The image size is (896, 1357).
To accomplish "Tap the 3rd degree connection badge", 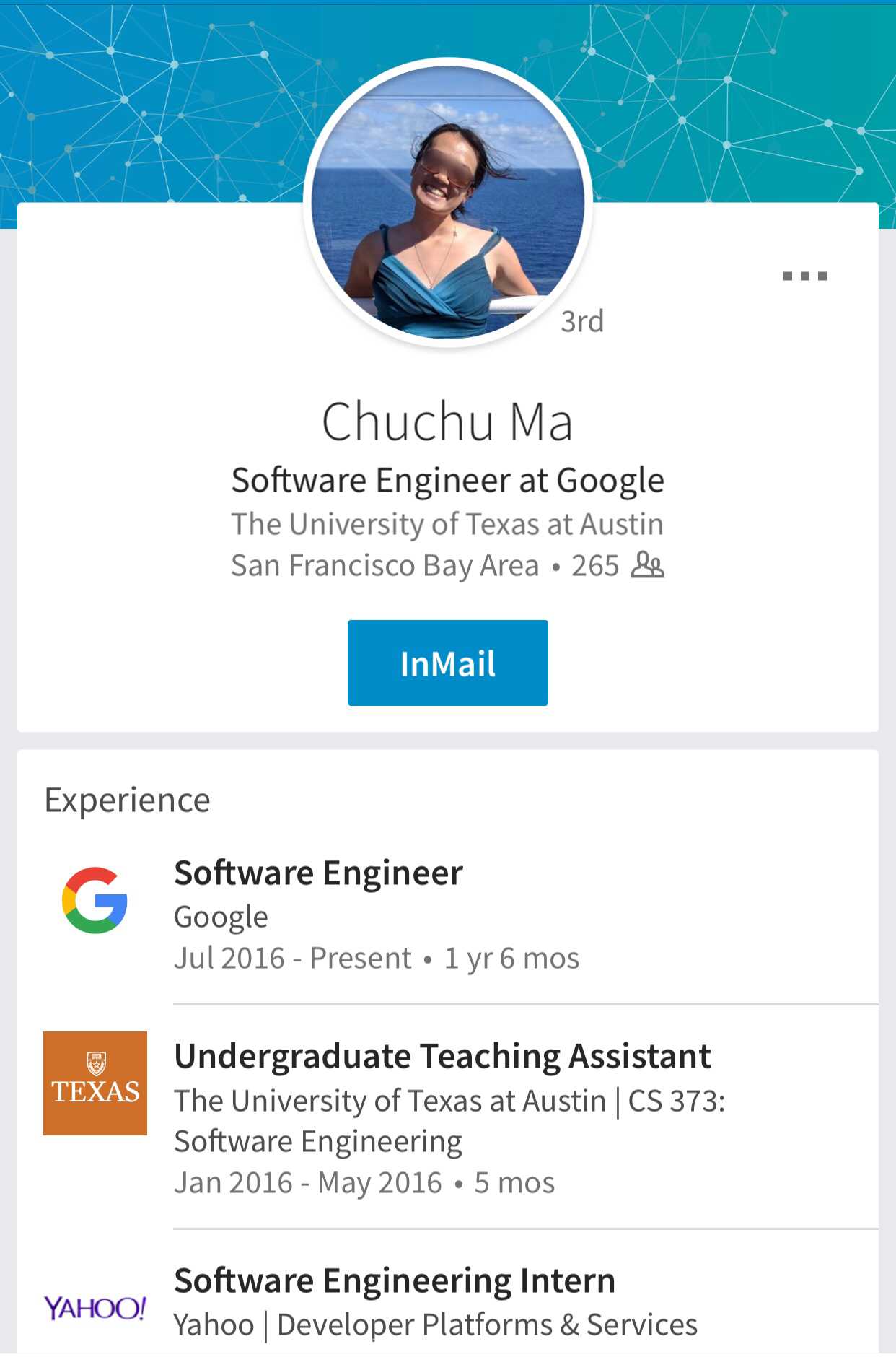I will (x=582, y=321).
